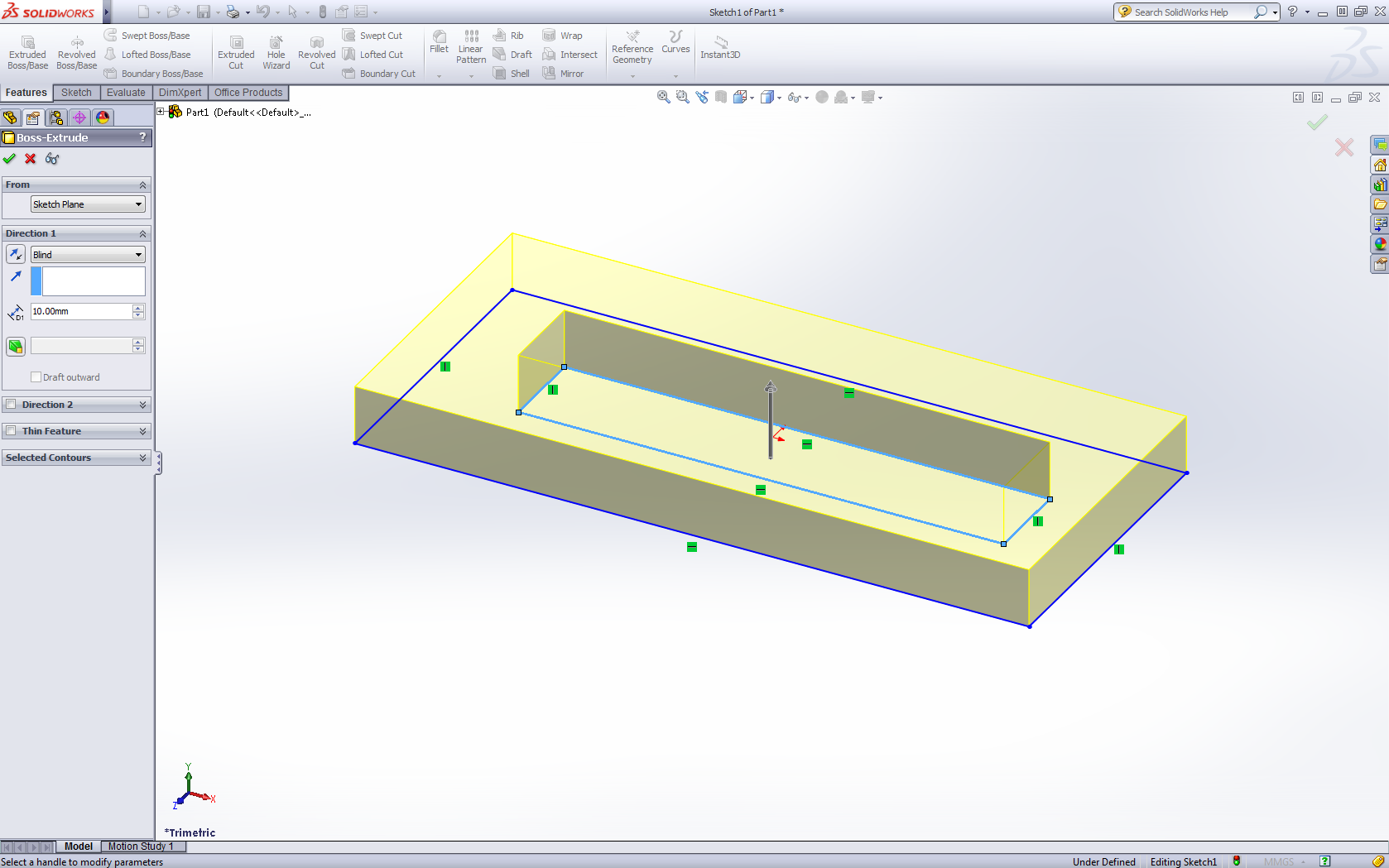Select Swept Boss/Base tool

pos(147,36)
